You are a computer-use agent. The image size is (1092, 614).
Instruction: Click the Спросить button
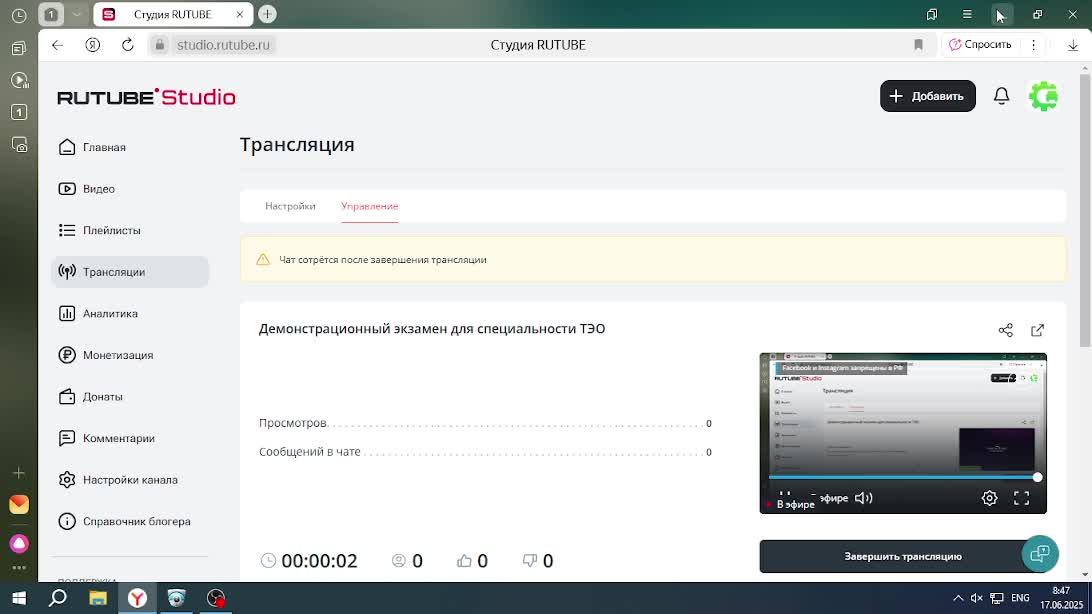(x=980, y=45)
